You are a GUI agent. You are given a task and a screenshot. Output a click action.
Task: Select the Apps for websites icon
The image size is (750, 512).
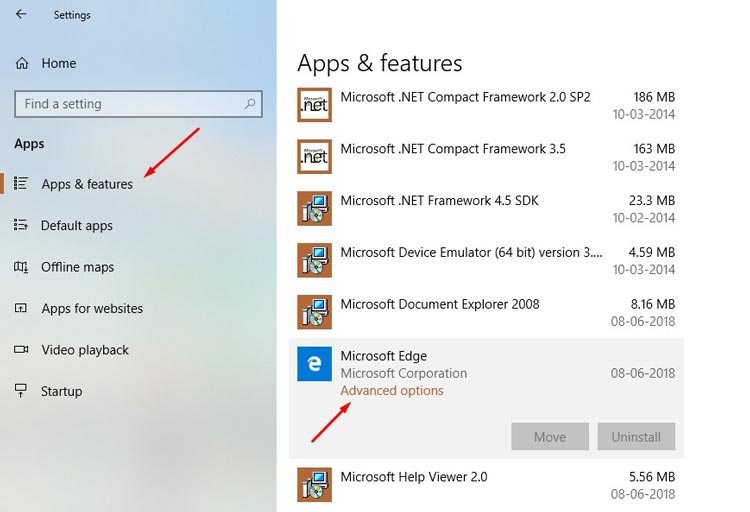click(21, 308)
